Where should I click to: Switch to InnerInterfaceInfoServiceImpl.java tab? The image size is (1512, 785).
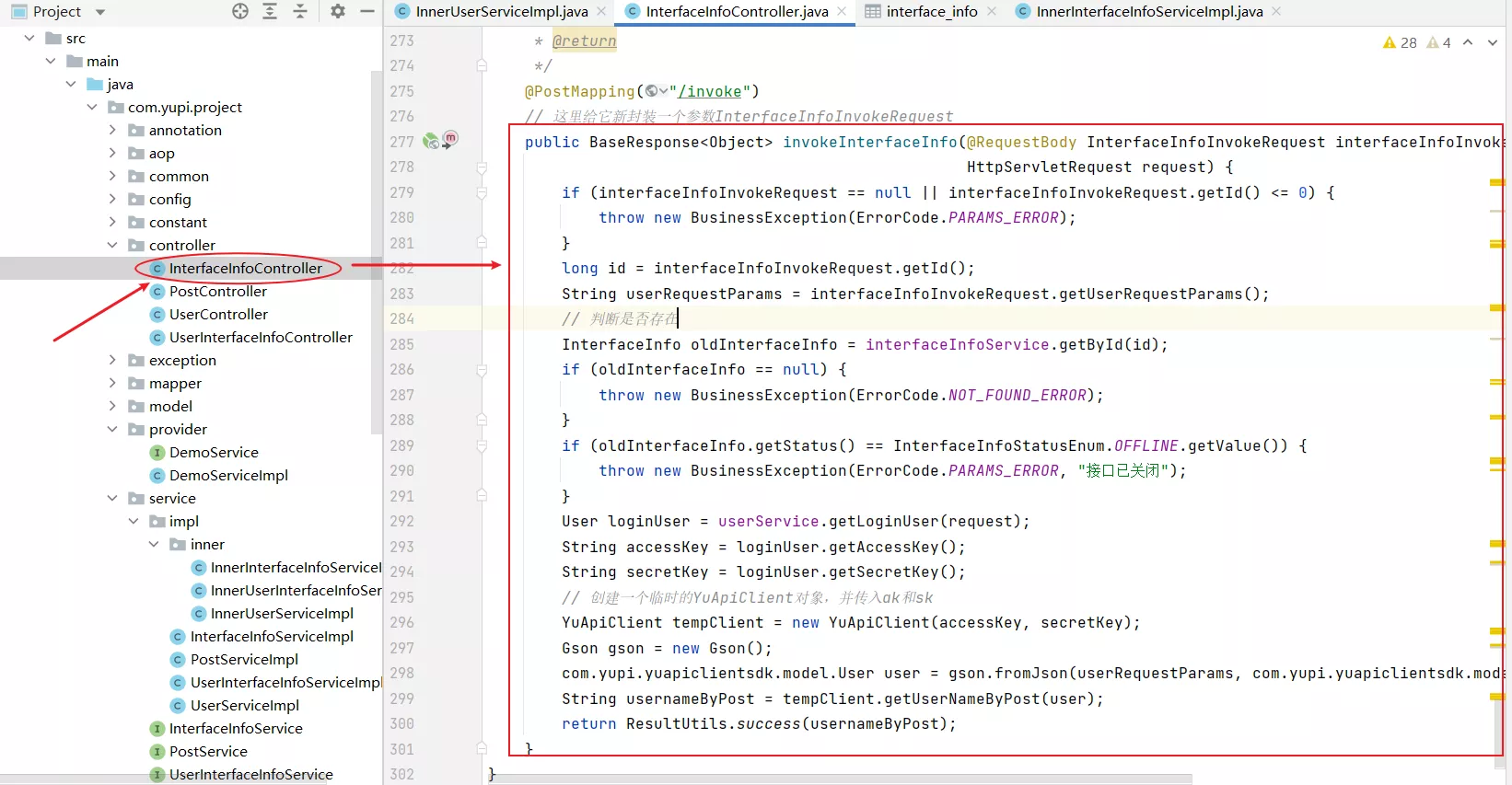click(1149, 11)
